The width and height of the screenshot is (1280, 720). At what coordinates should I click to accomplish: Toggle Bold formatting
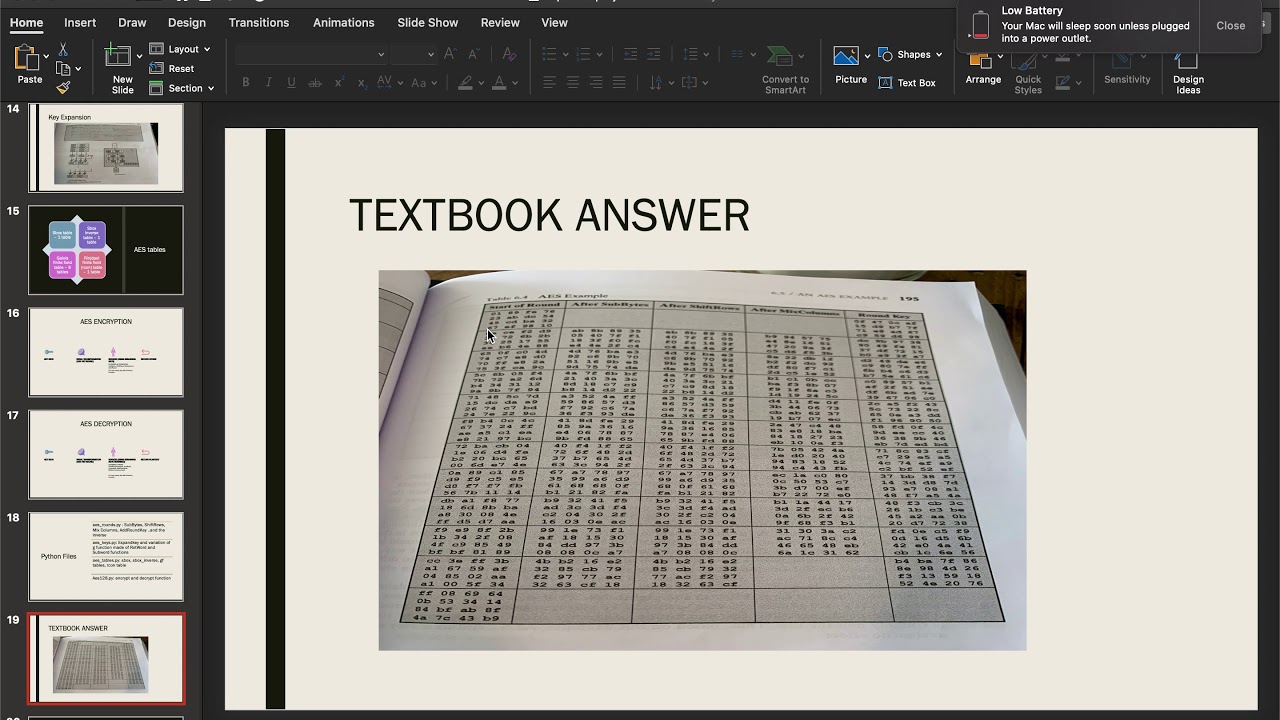246,83
